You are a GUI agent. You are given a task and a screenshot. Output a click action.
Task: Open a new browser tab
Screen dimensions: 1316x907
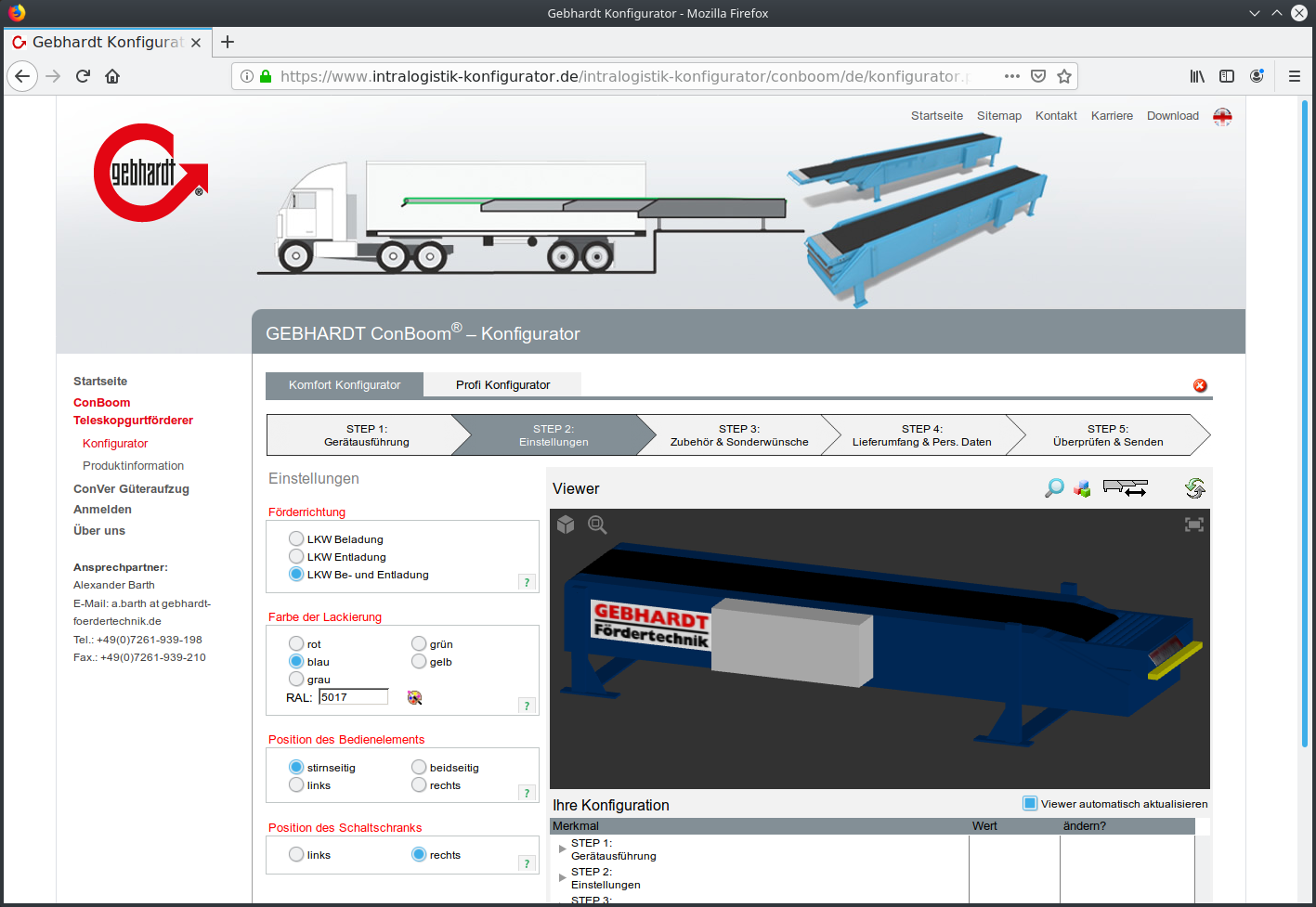pos(228,42)
